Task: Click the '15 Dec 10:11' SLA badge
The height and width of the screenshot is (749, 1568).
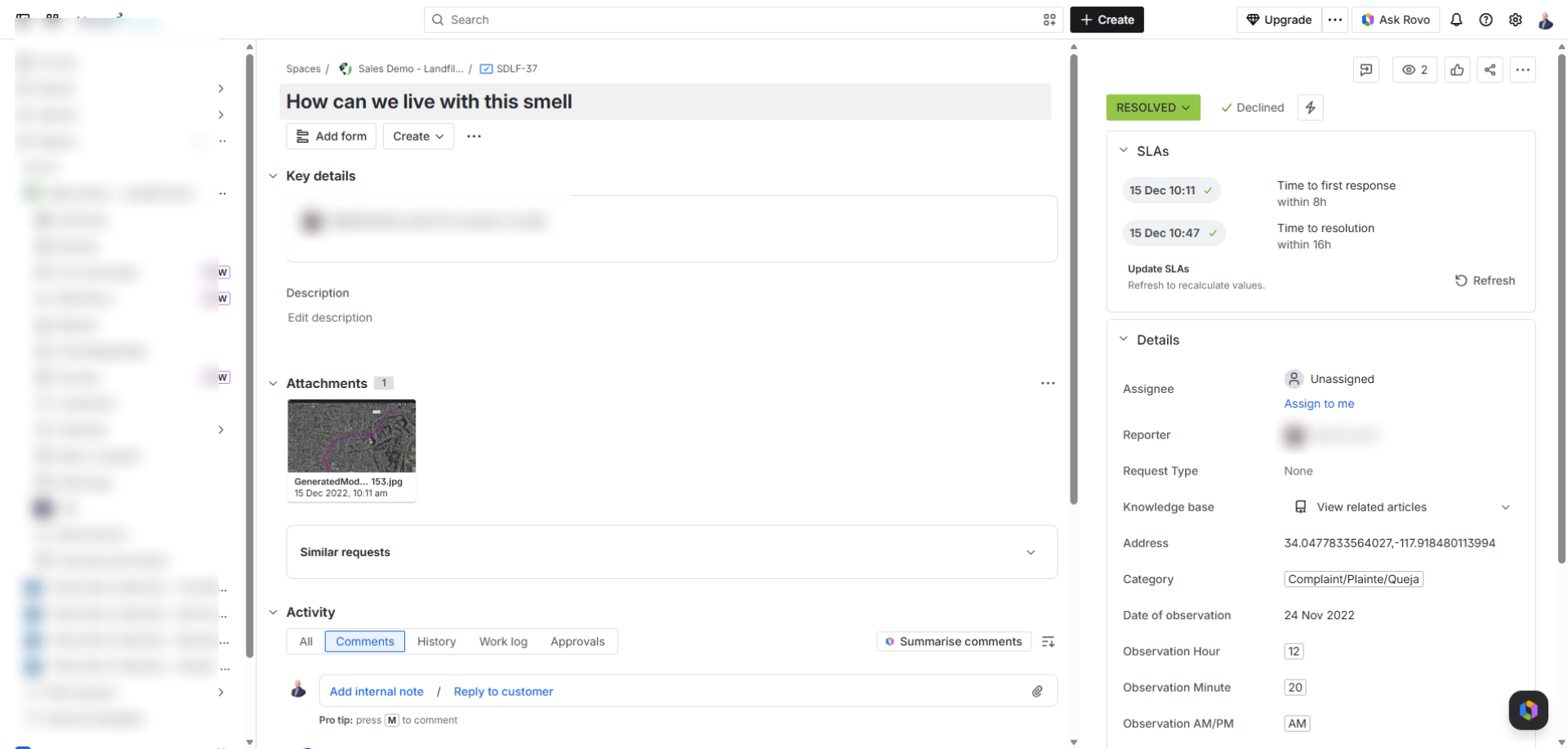Action: (x=1171, y=190)
